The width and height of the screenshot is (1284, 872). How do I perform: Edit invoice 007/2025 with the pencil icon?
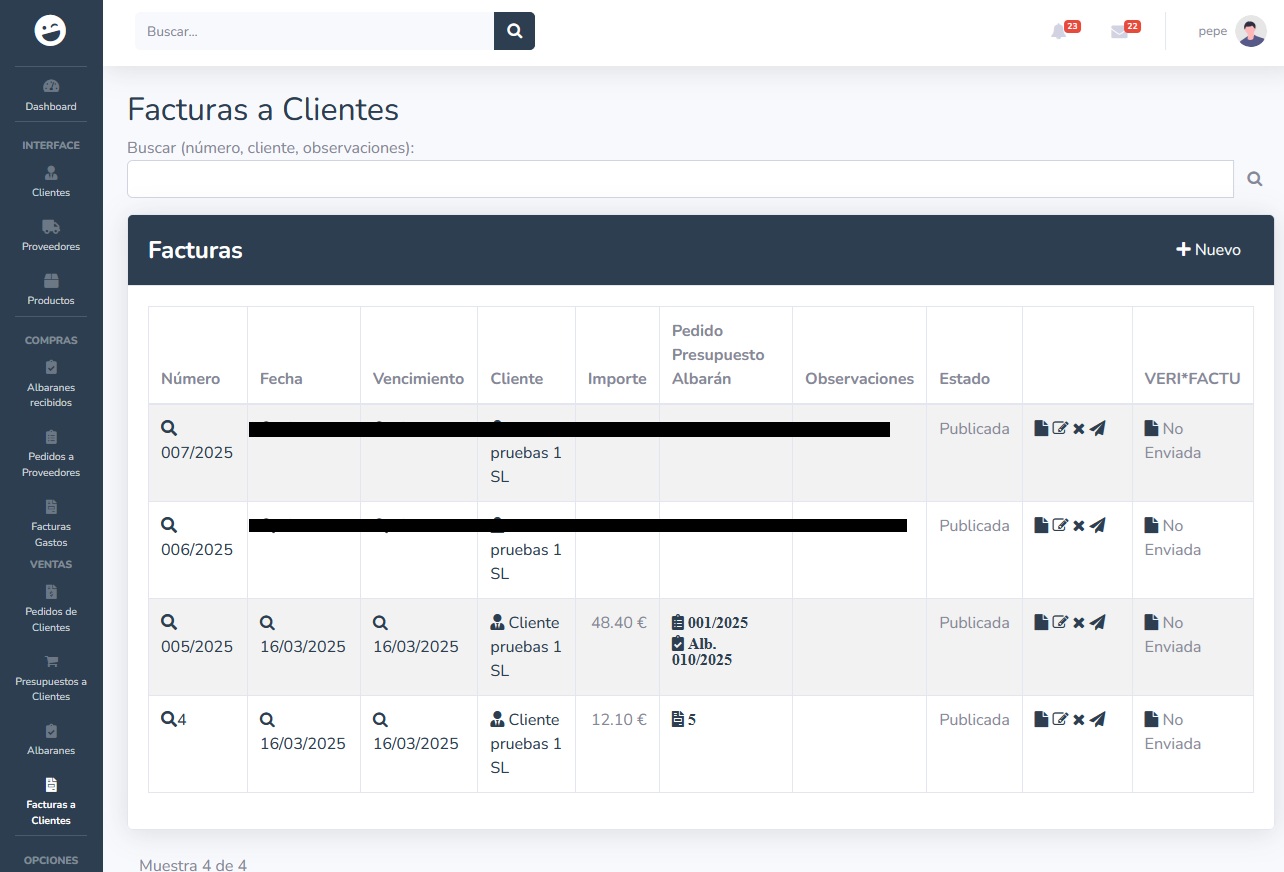pos(1061,428)
